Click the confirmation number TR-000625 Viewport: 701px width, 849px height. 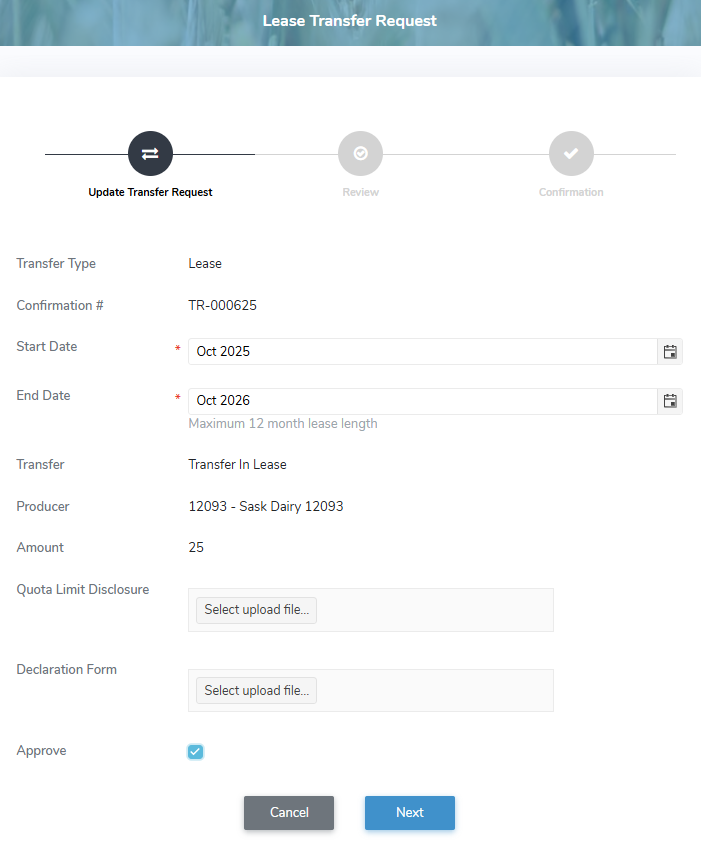(223, 305)
